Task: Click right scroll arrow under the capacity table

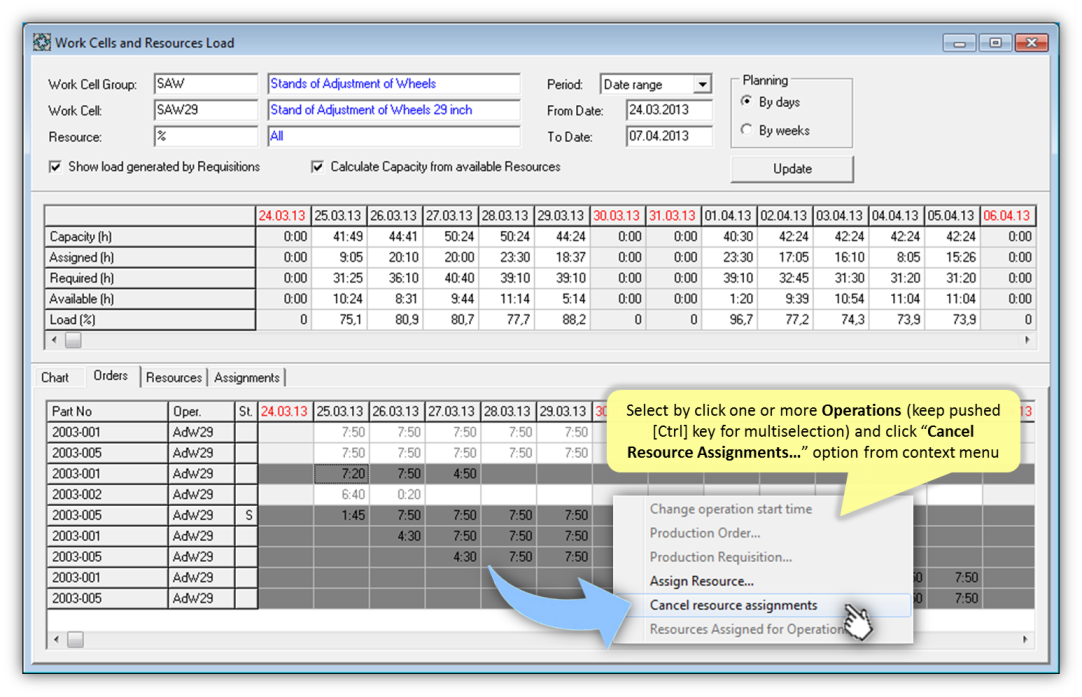Action: point(1027,340)
